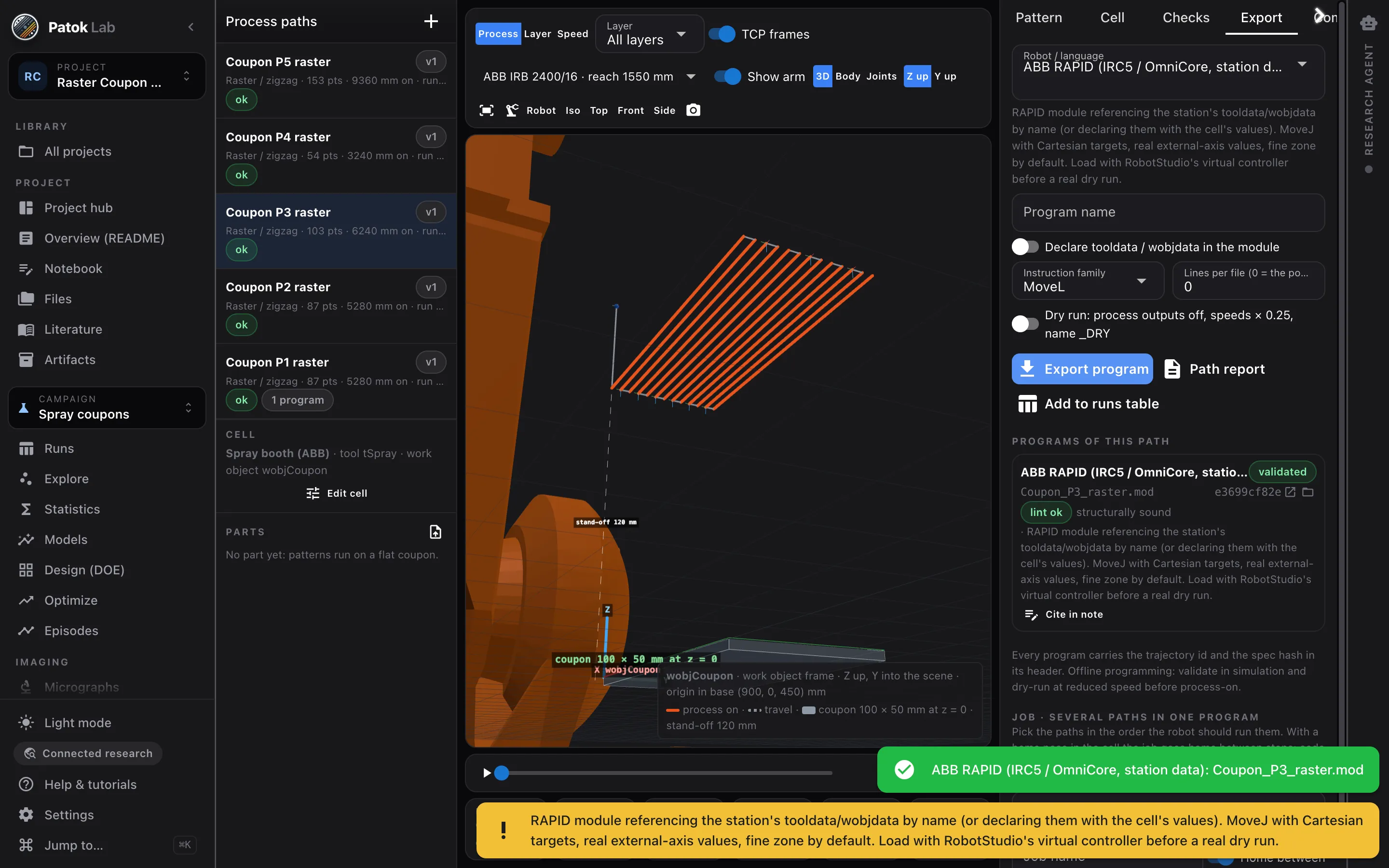The width and height of the screenshot is (1389, 868).
Task: Expand the Spray coupons campaign selector
Action: [x=108, y=407]
